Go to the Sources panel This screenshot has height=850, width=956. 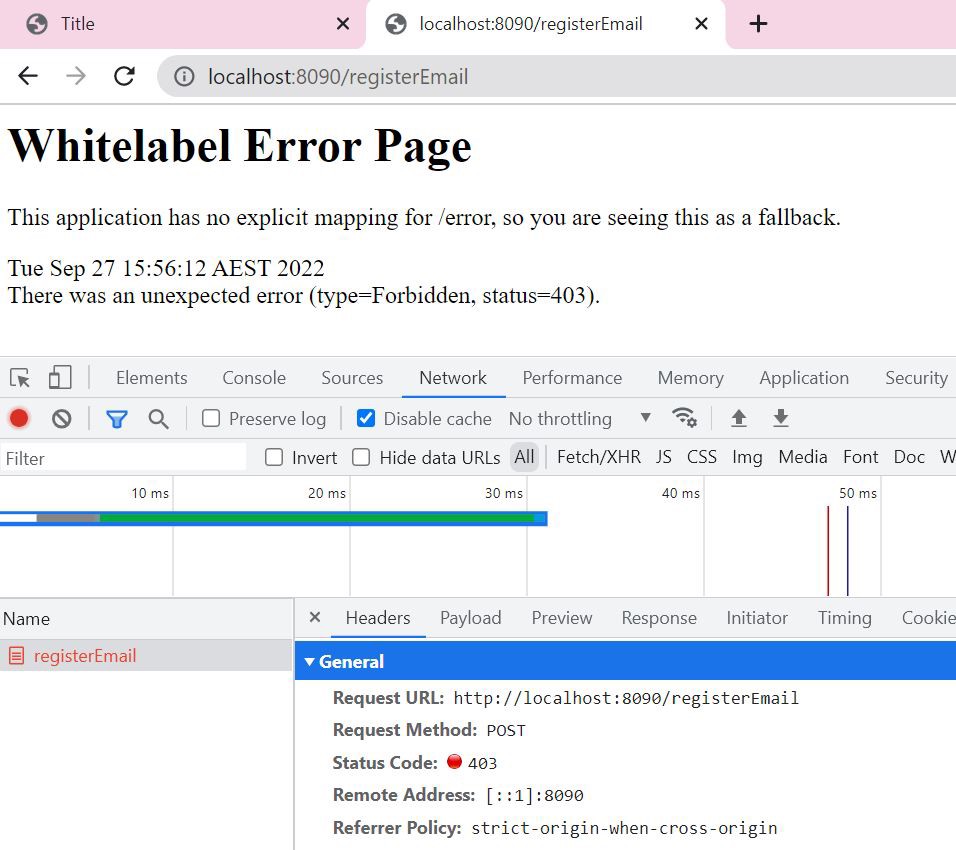coord(352,378)
